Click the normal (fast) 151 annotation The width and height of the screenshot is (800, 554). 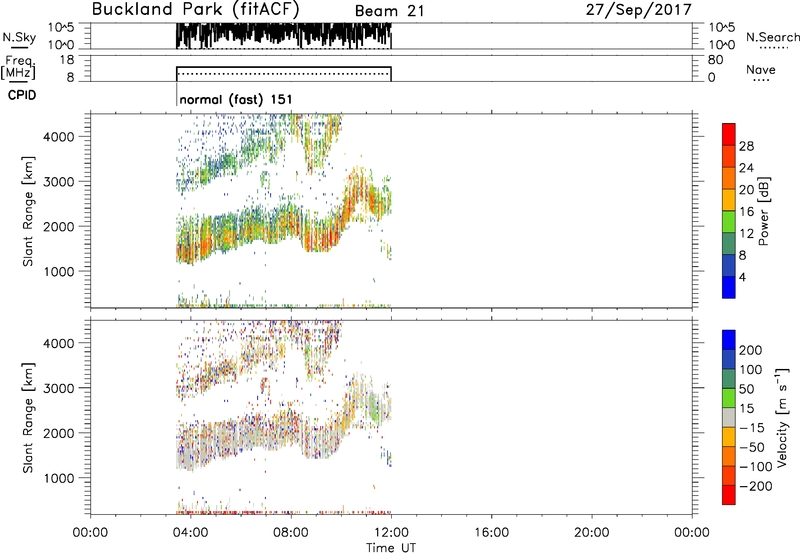236,99
